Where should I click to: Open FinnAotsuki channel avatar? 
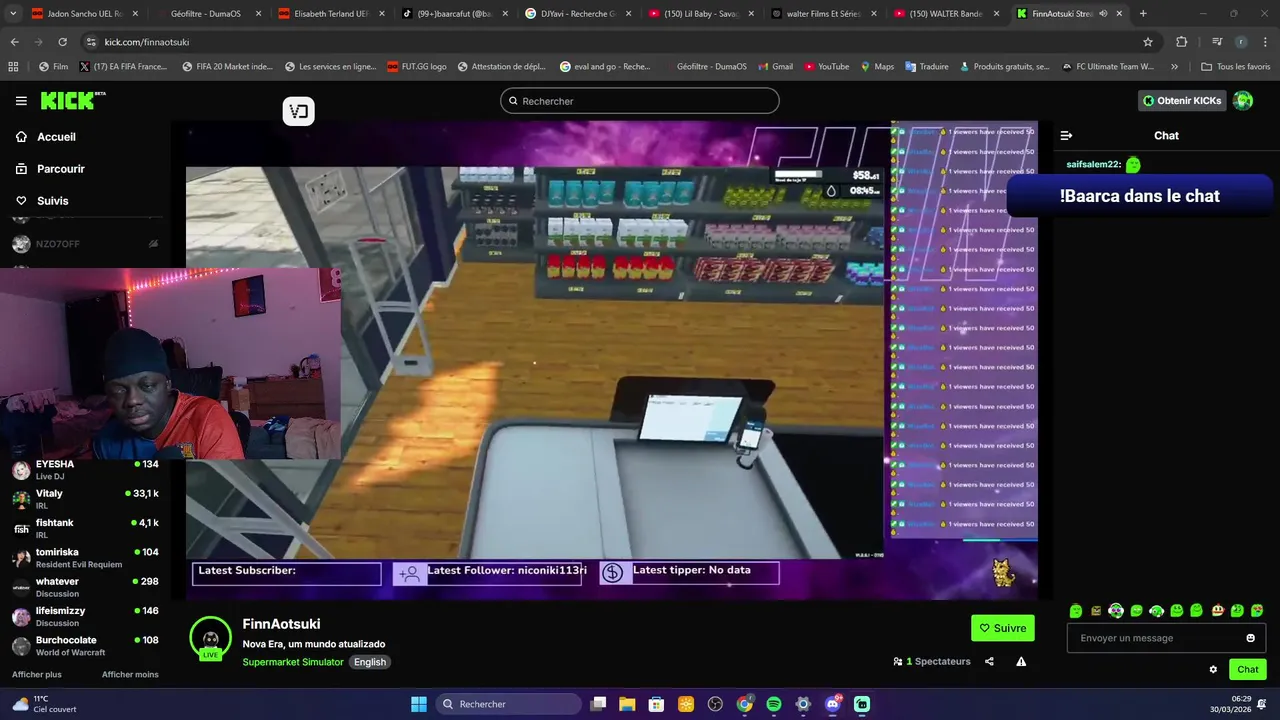(x=210, y=638)
